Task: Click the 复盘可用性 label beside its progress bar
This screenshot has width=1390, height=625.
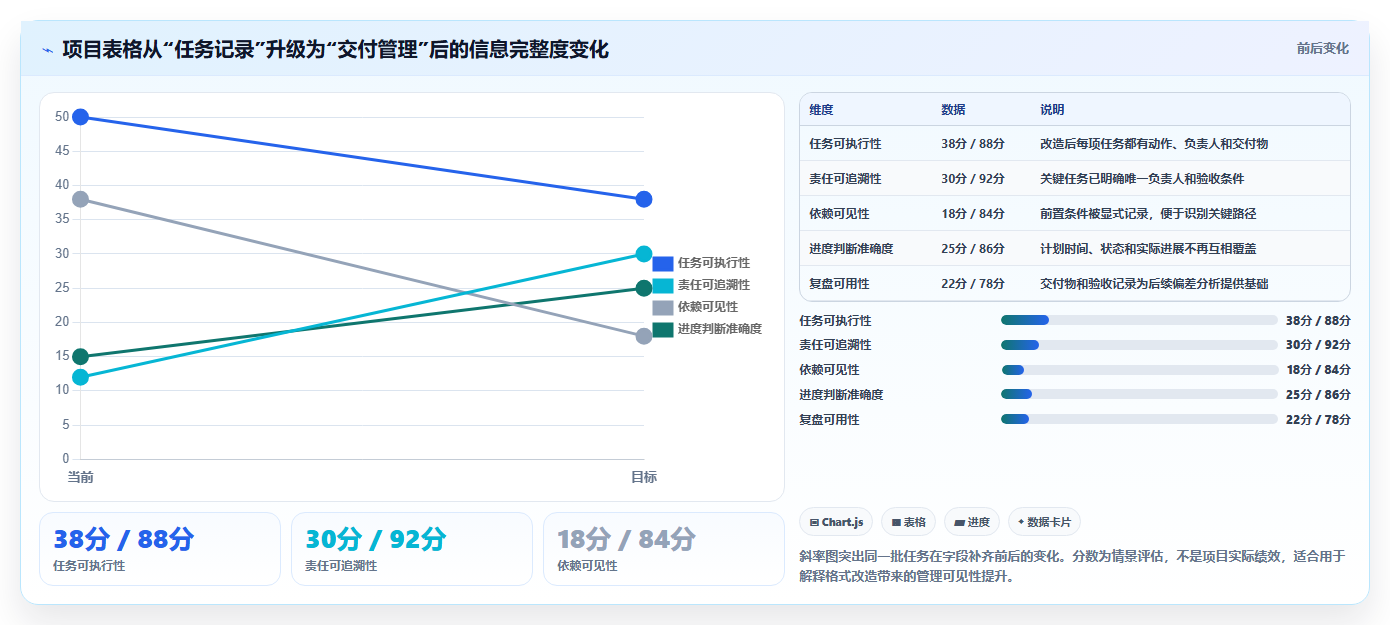Action: [829, 420]
